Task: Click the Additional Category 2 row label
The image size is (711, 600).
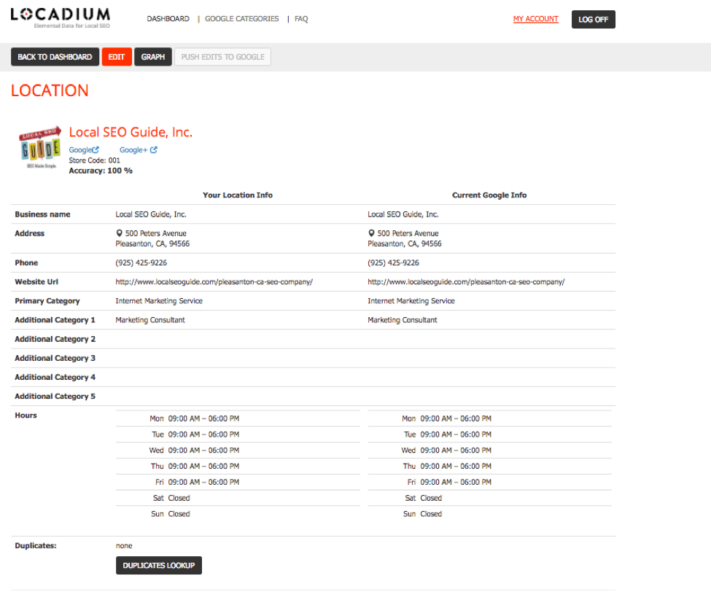Action: 55,339
